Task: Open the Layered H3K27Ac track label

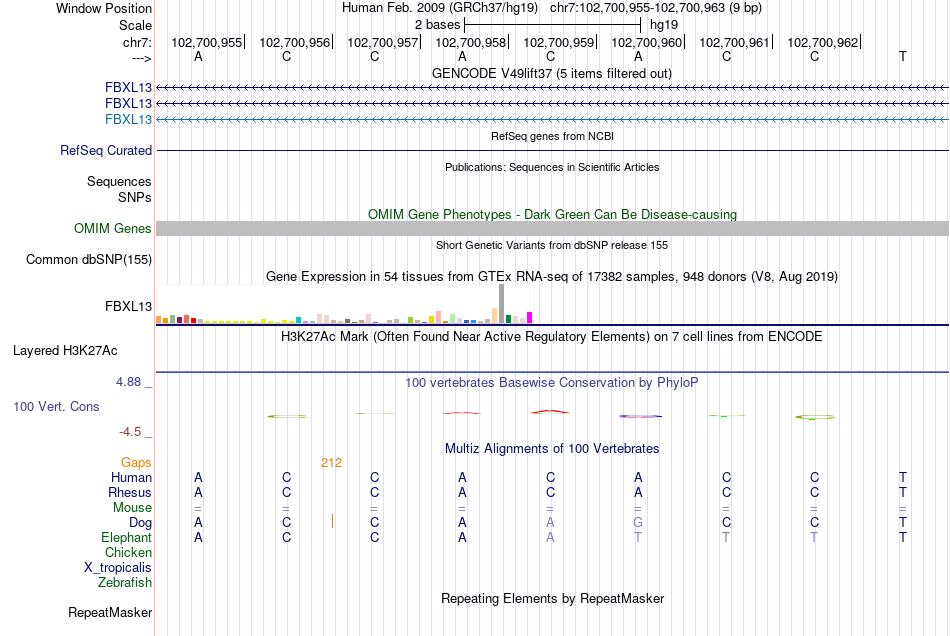Action: tap(65, 350)
